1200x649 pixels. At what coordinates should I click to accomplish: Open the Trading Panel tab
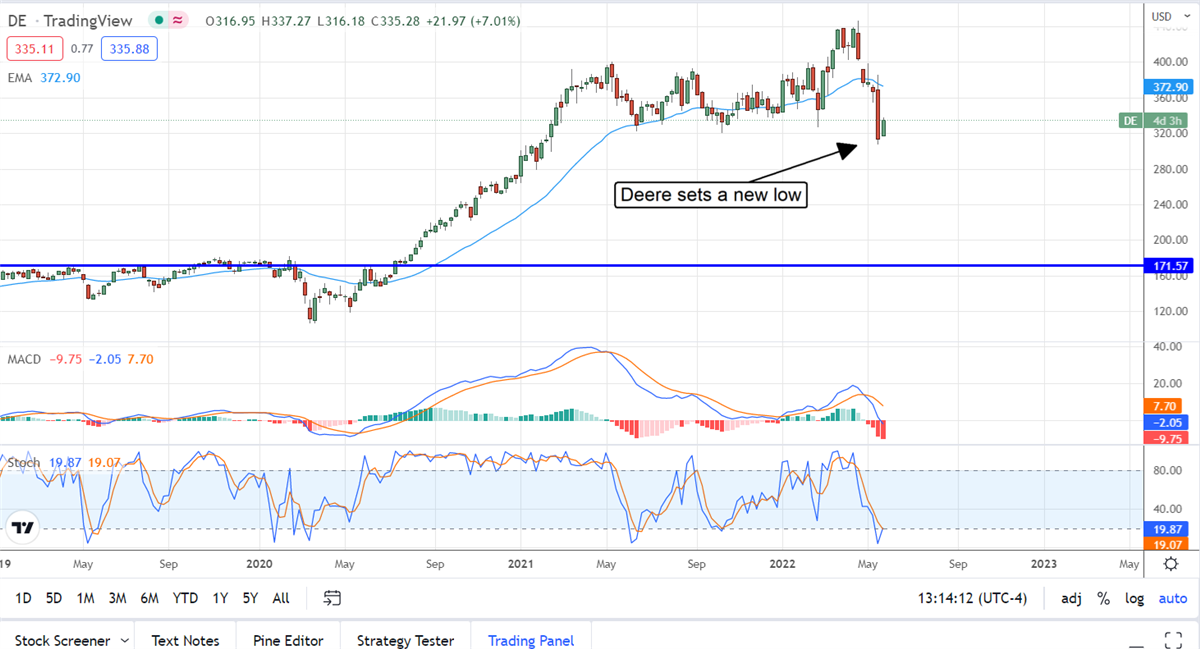coord(531,640)
